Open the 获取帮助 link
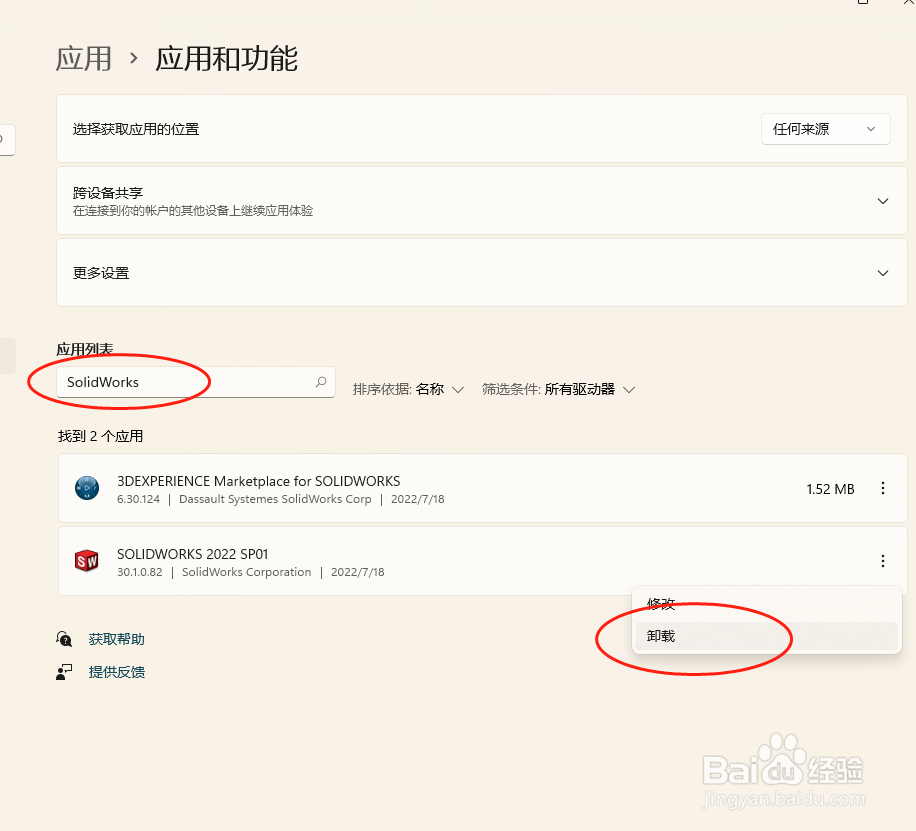 point(116,639)
